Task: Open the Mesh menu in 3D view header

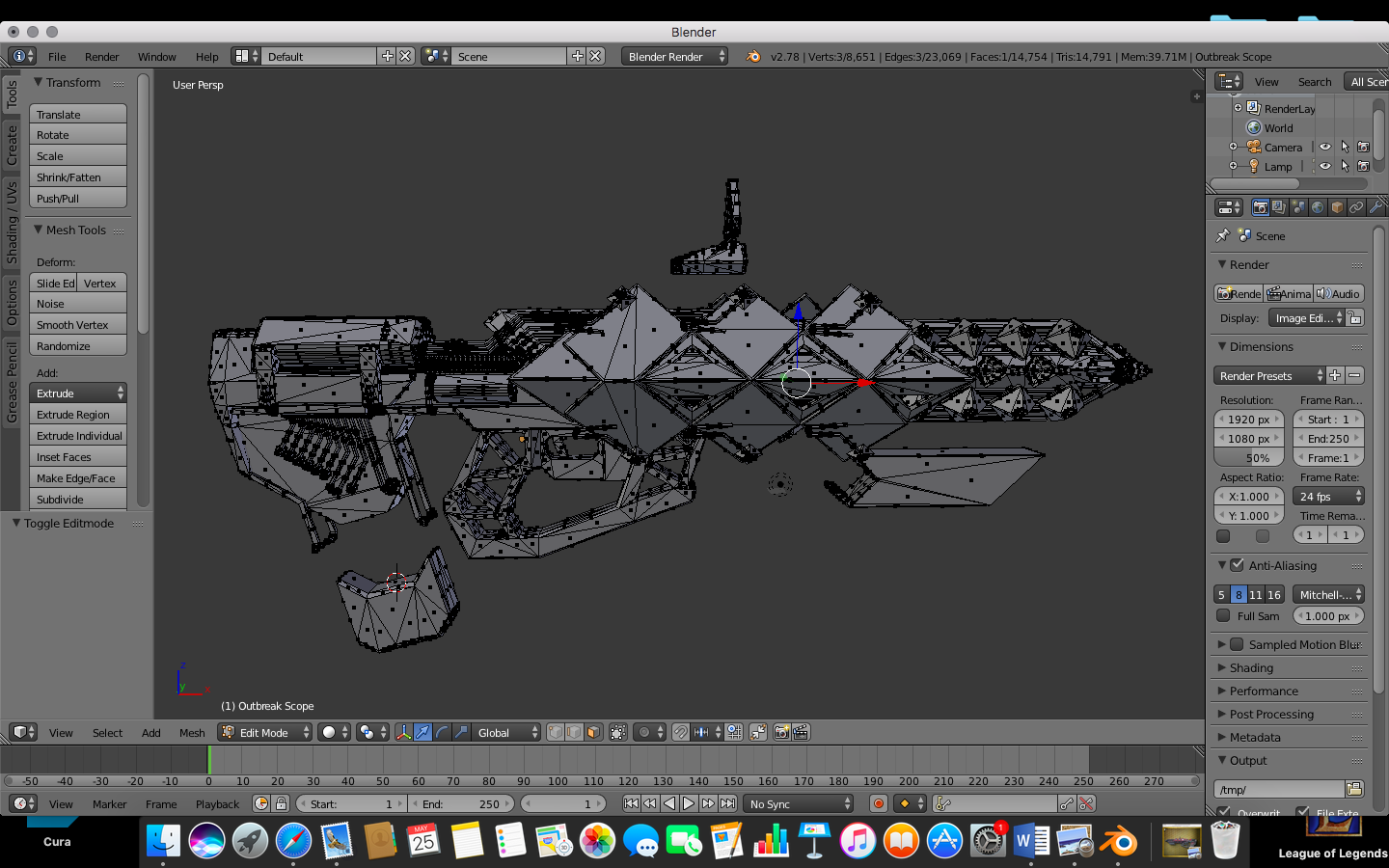Action: click(192, 733)
